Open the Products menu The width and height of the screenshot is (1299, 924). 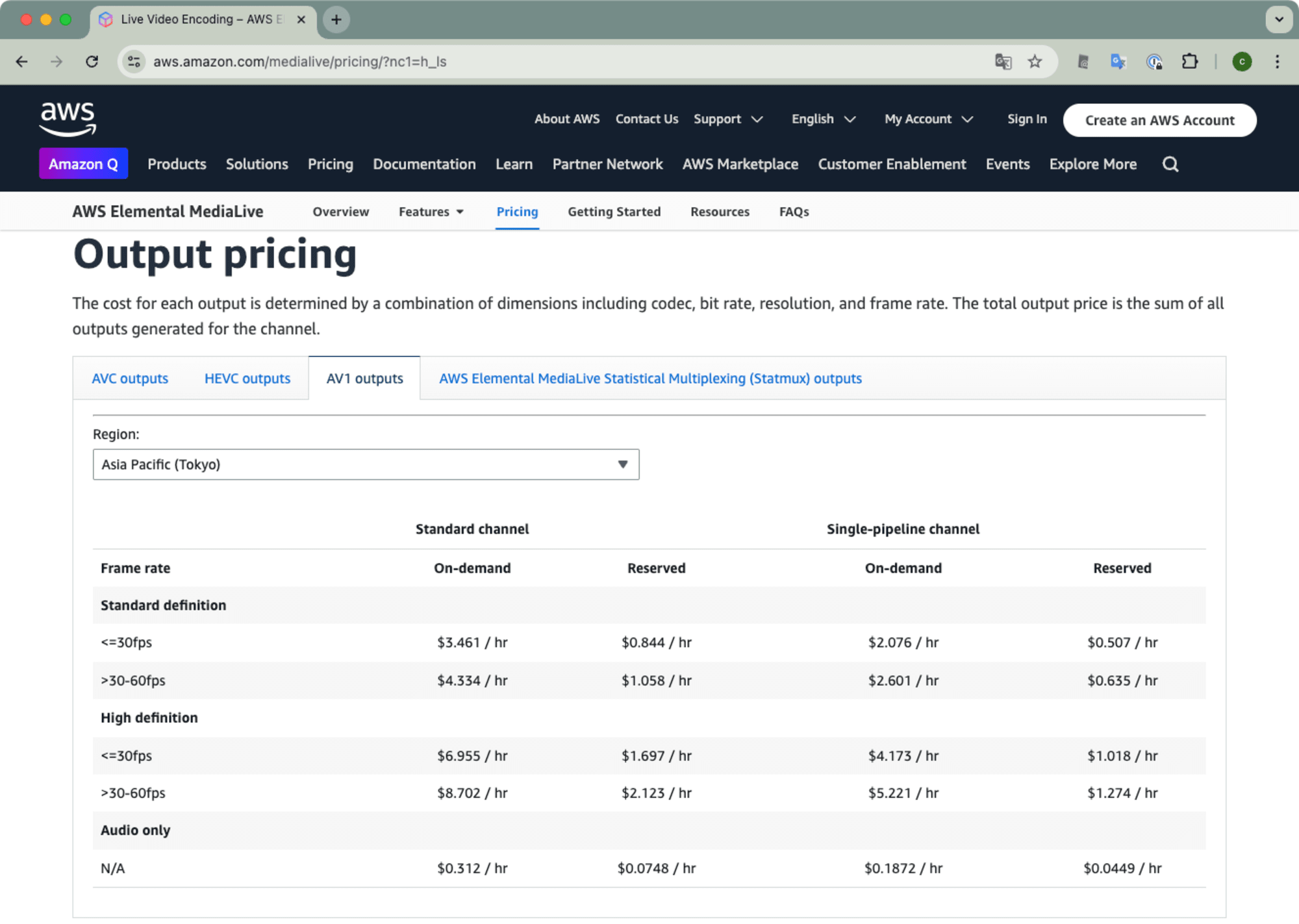177,164
